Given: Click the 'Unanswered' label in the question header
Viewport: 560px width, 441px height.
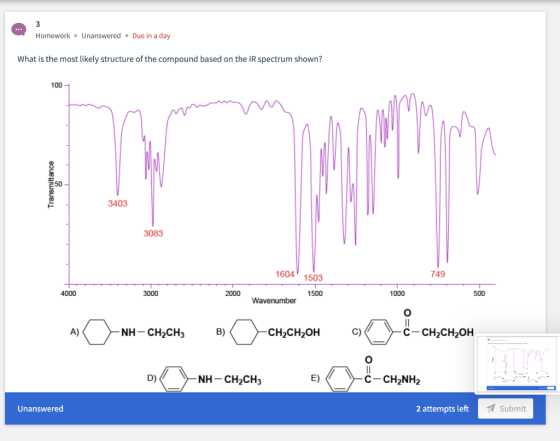Looking at the screenshot, I should click(x=101, y=36).
